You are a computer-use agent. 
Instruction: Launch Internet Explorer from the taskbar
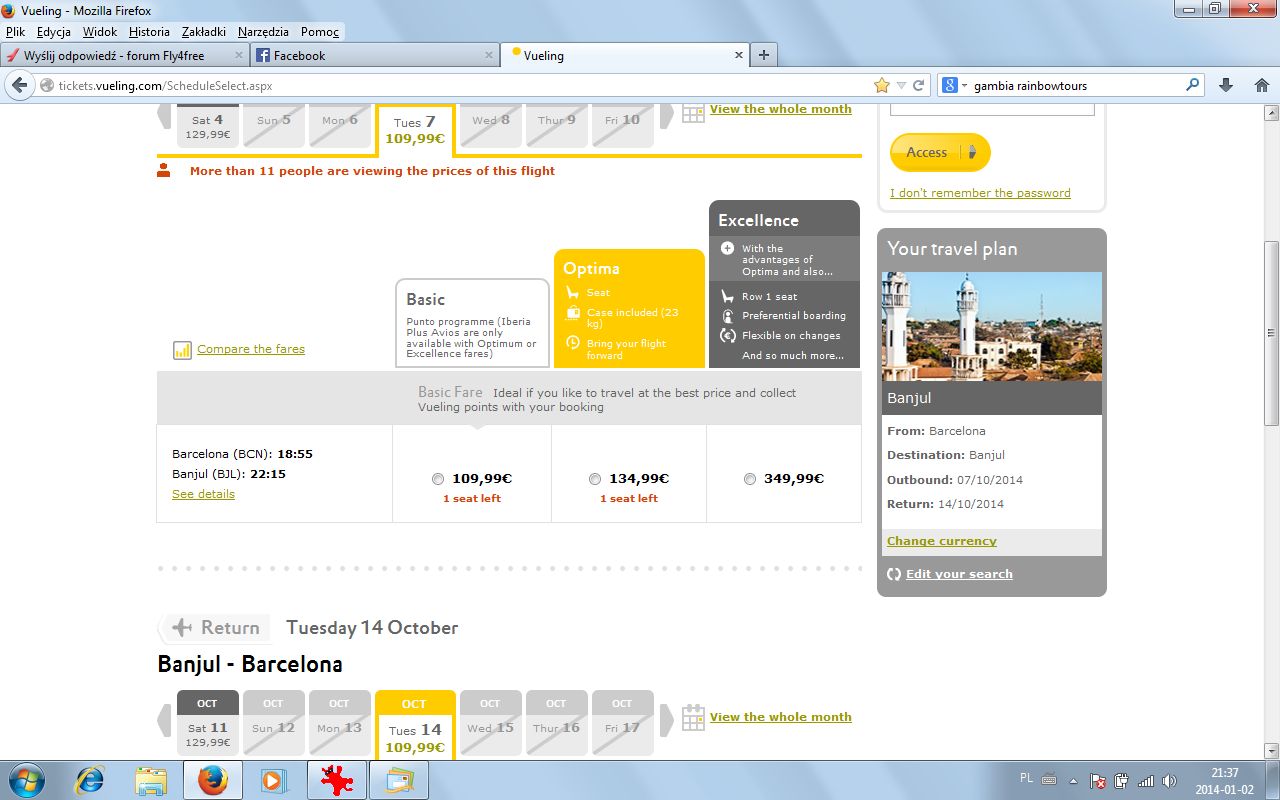click(x=90, y=780)
